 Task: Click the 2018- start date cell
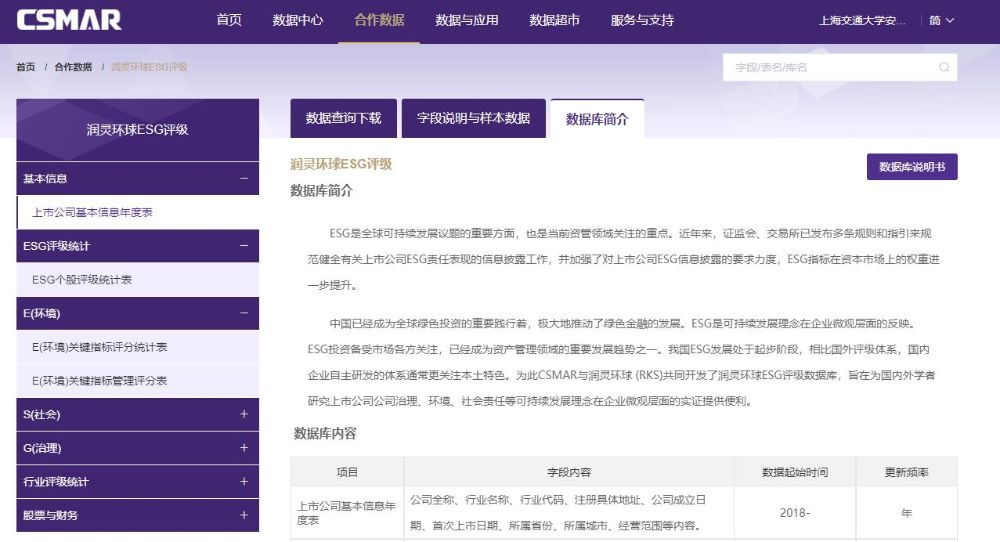(795, 513)
